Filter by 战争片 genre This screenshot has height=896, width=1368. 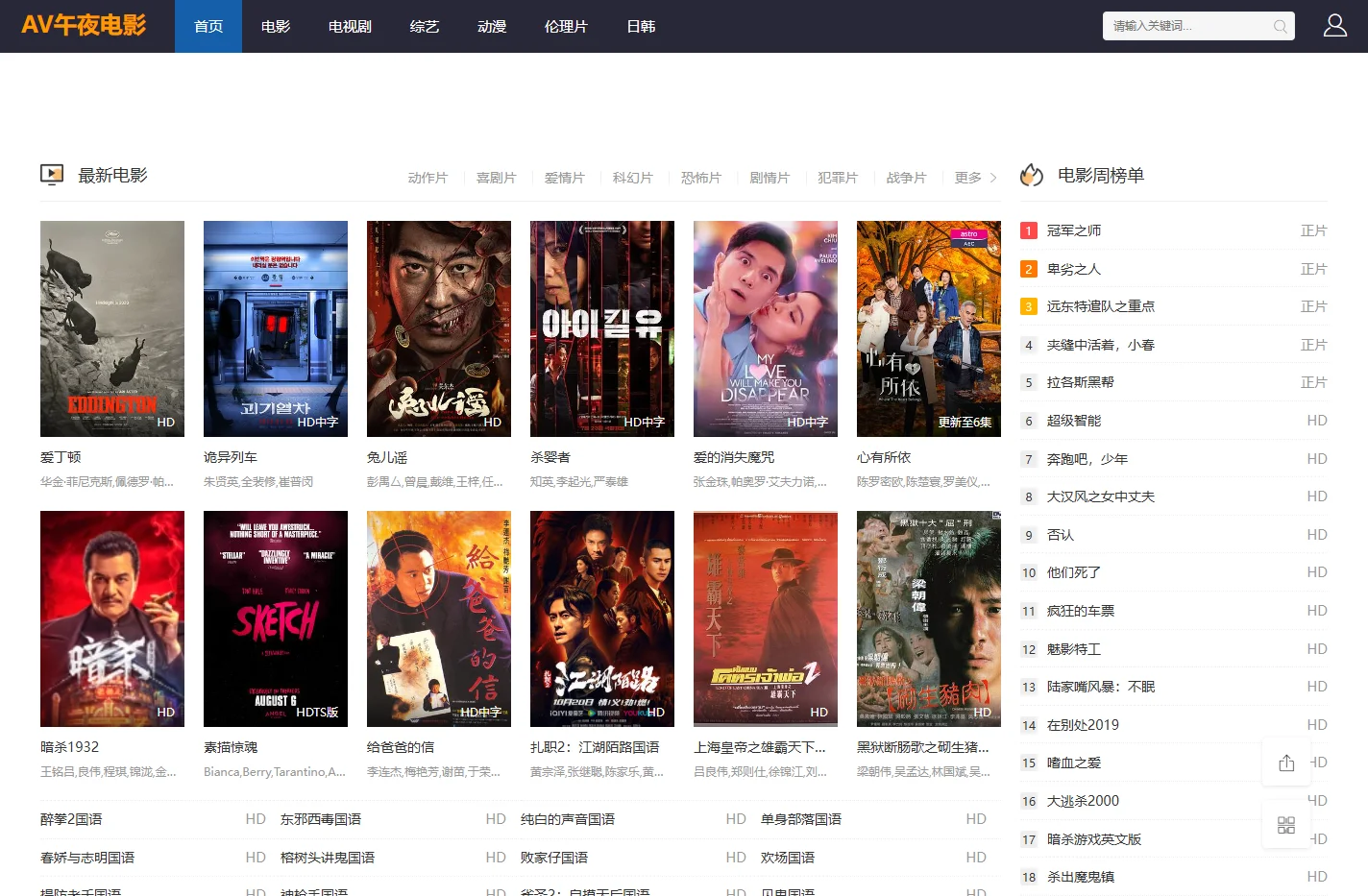click(905, 178)
